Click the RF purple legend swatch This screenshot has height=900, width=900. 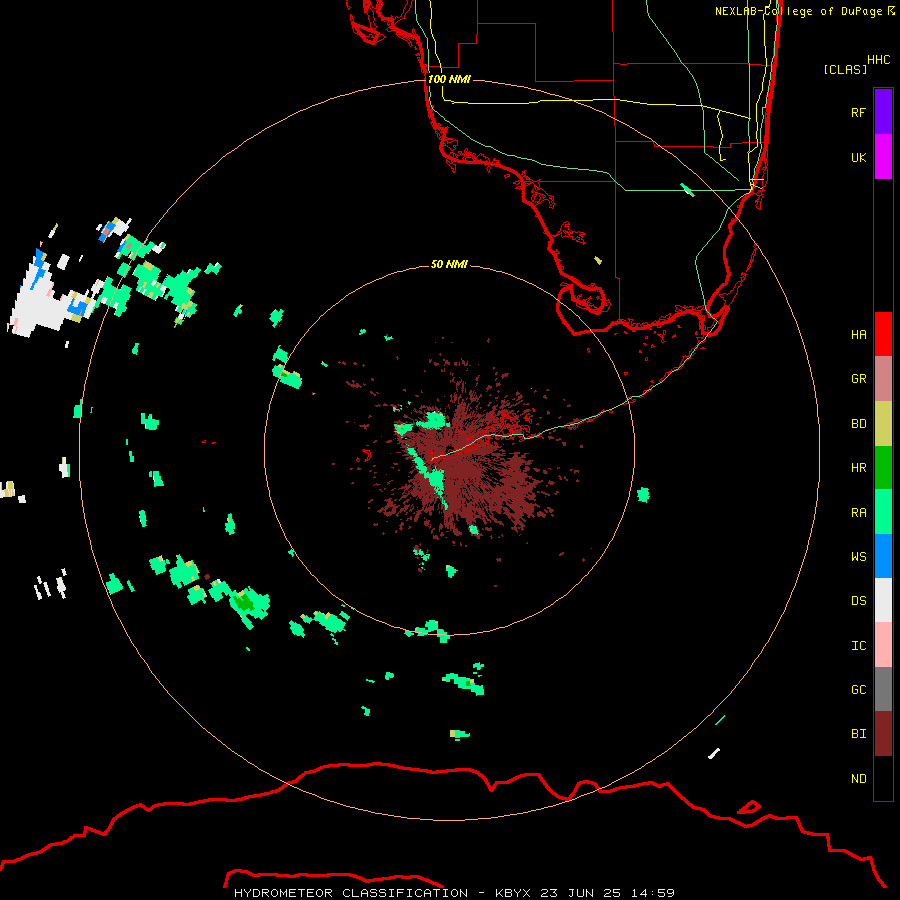click(883, 112)
